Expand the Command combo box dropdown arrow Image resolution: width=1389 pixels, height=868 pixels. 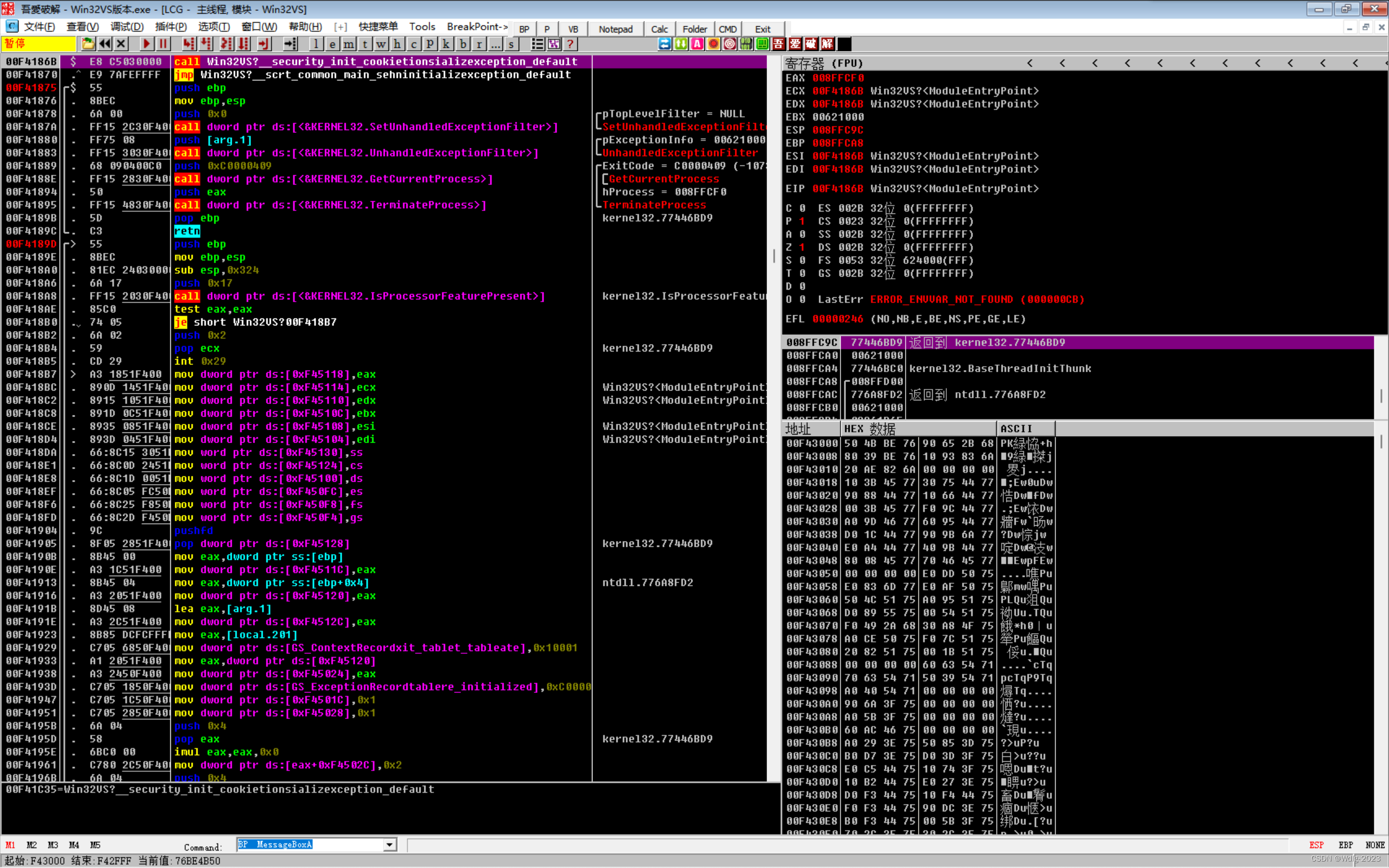click(390, 845)
